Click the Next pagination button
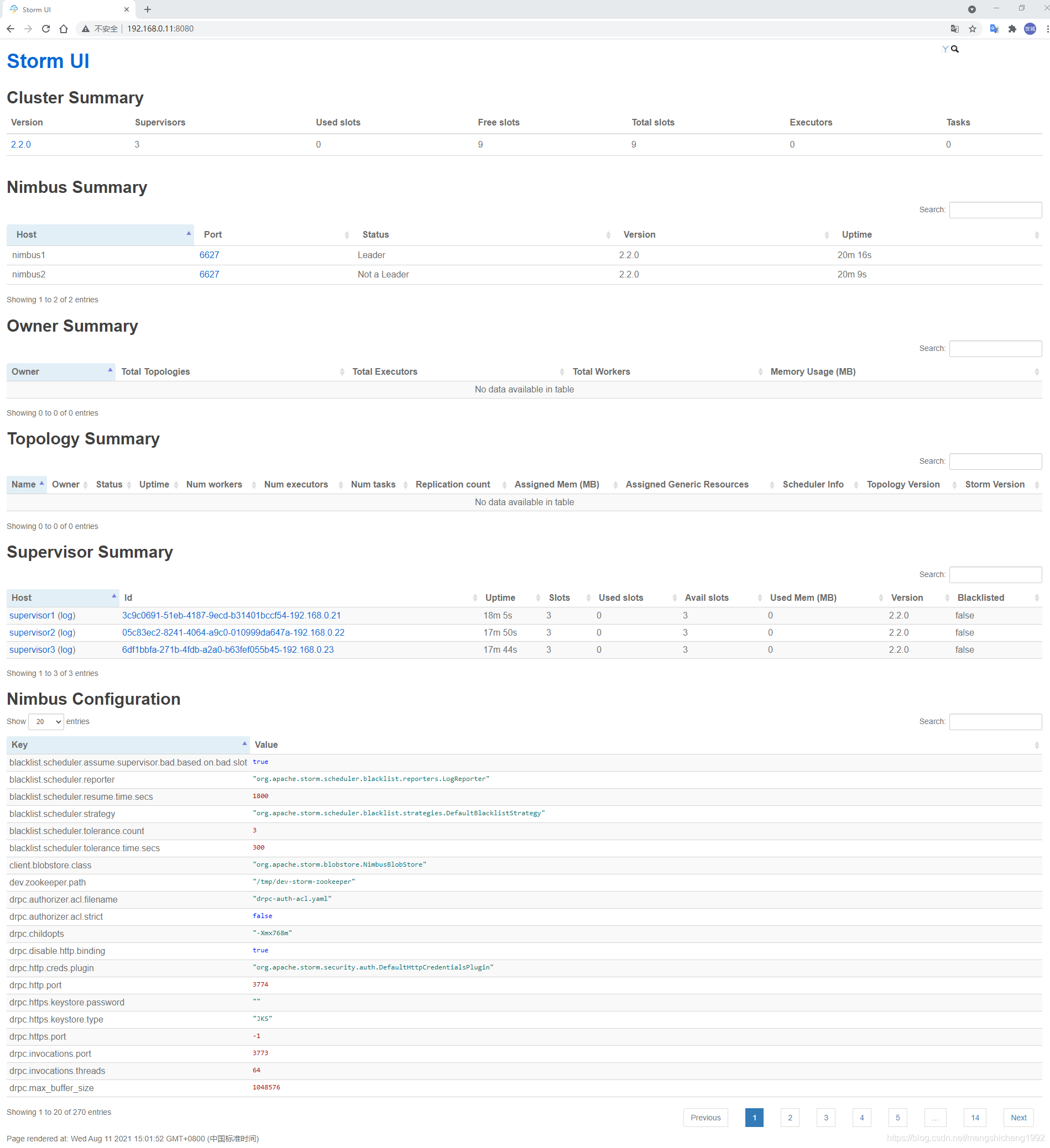The image size is (1050, 1148). 1018,1117
